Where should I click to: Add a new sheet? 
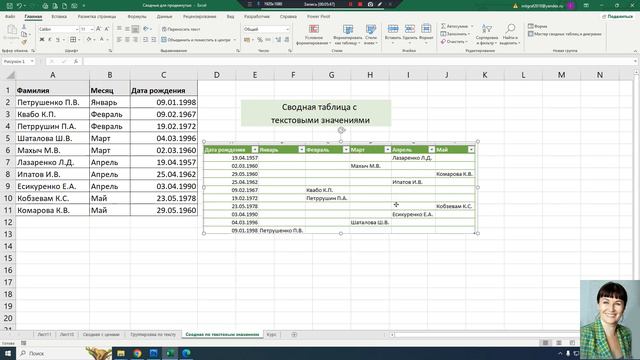pyautogui.click(x=294, y=334)
